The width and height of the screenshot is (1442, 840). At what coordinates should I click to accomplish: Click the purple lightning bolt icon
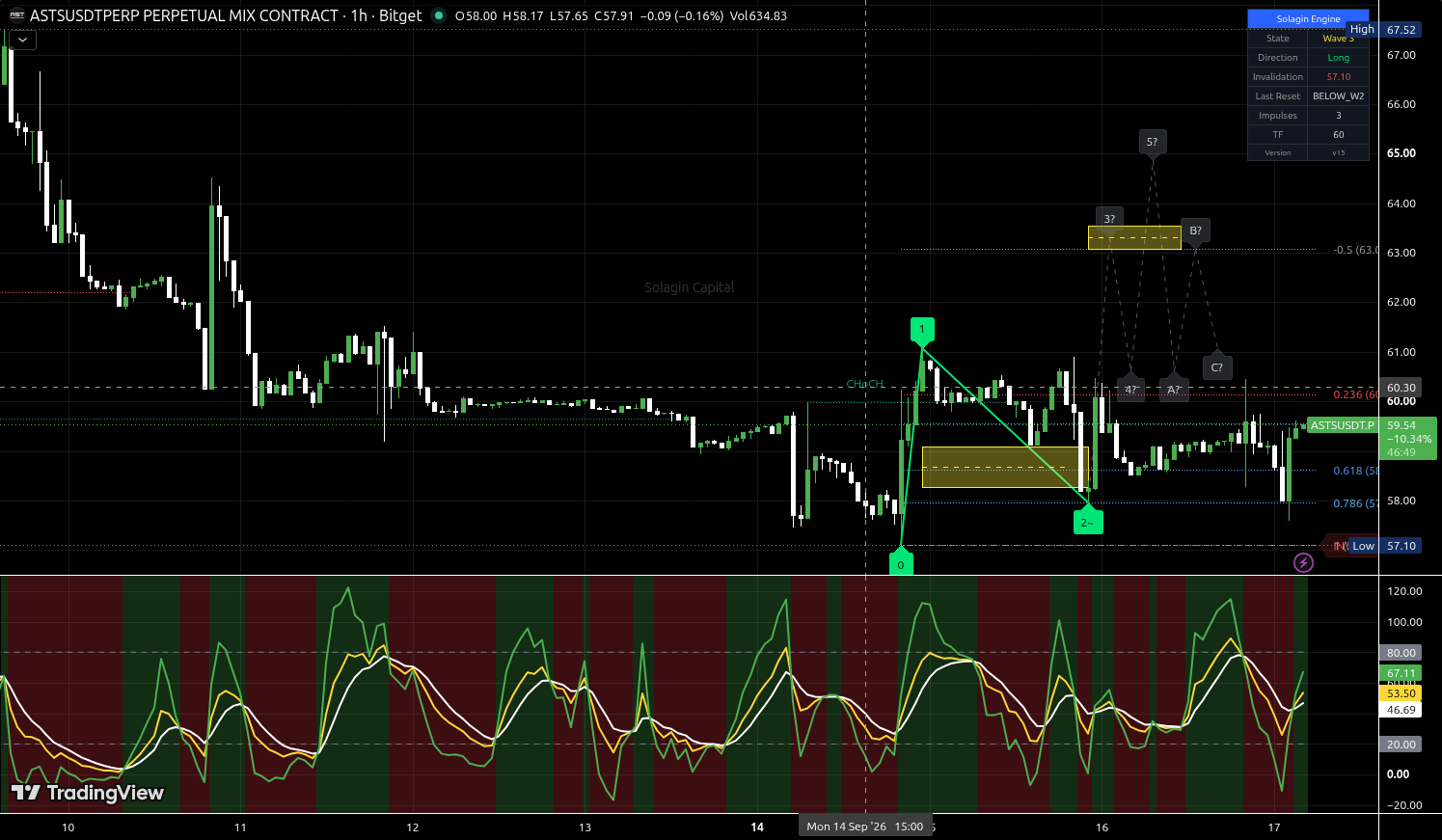[1303, 562]
